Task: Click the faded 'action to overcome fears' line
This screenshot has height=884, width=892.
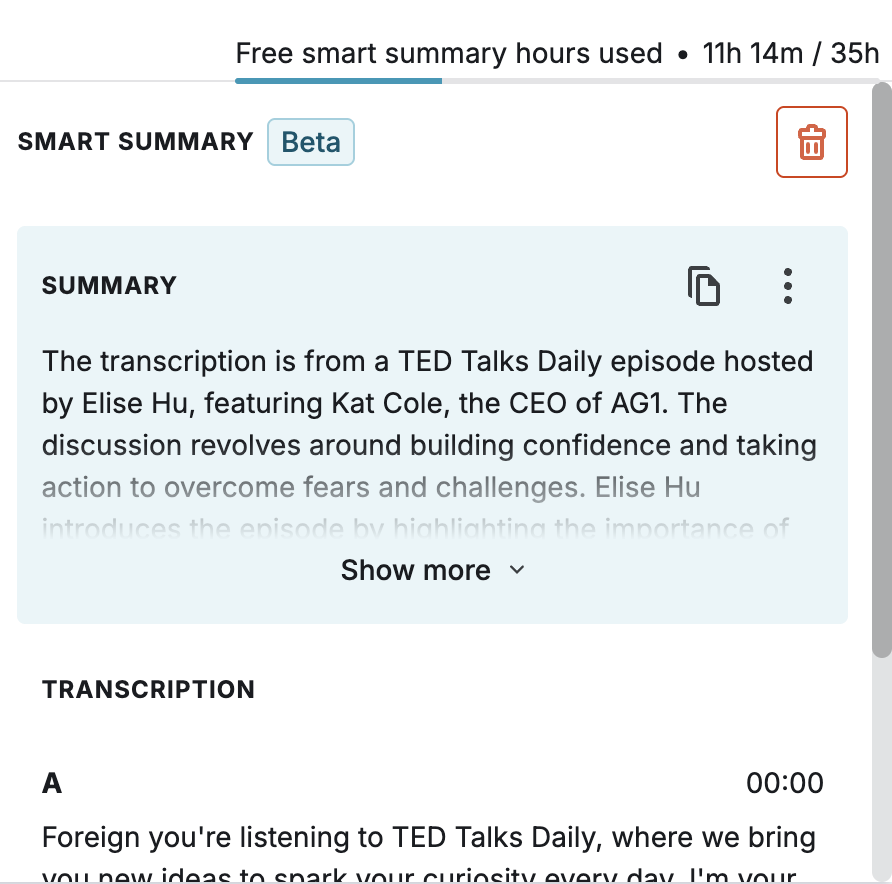Action: (371, 488)
